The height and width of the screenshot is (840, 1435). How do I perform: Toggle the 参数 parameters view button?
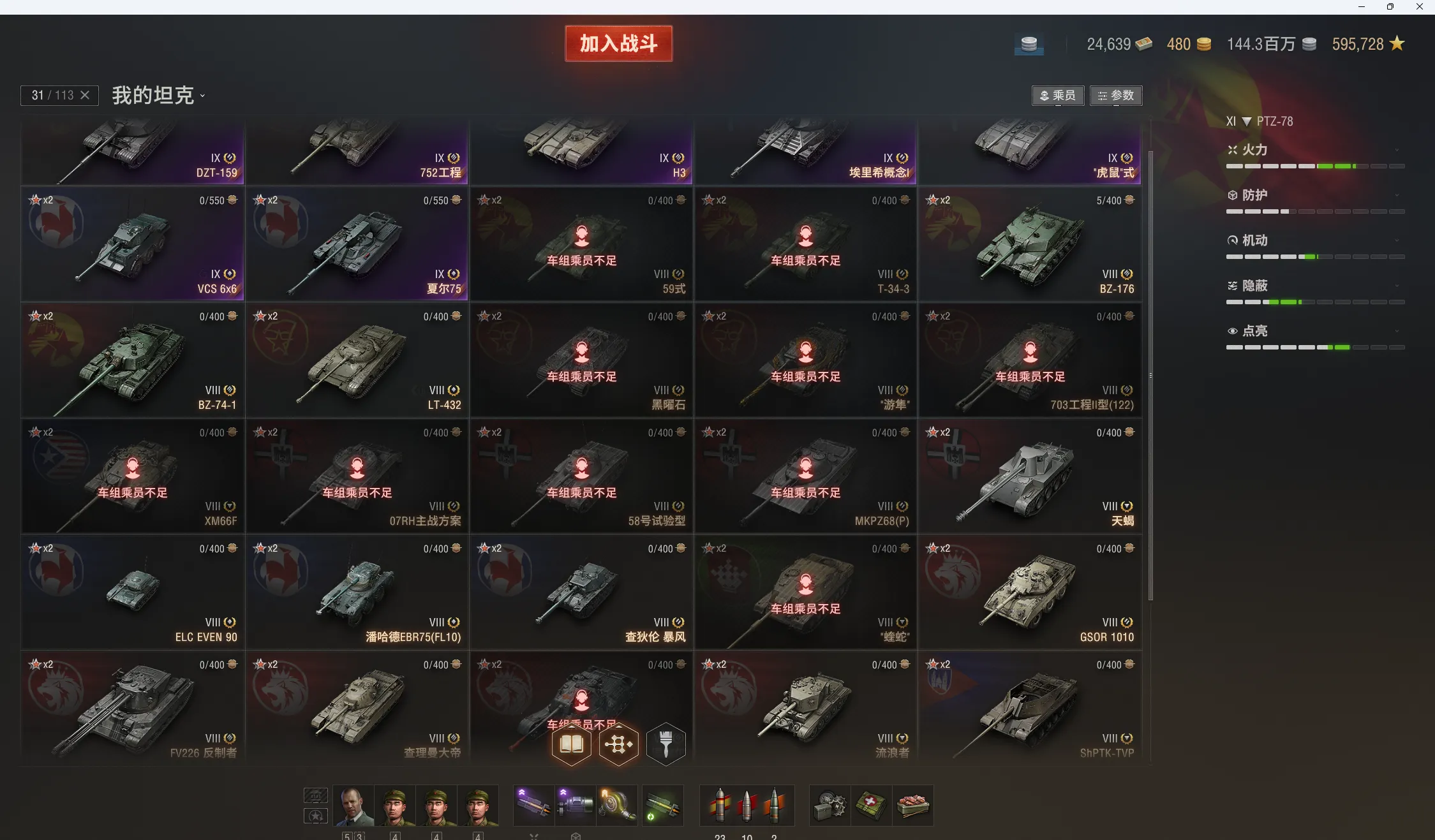1115,96
